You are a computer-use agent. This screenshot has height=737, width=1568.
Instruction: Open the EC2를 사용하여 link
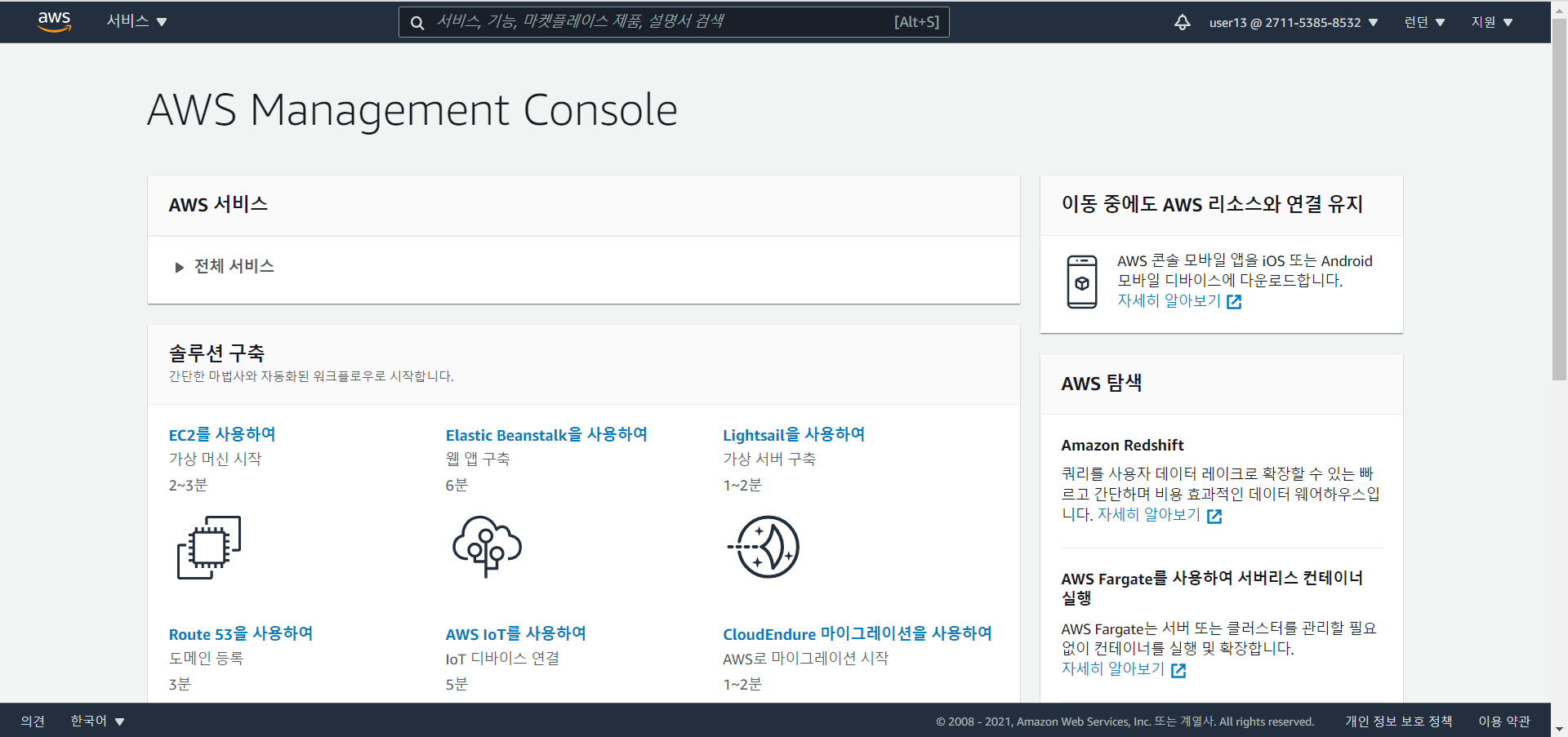click(222, 434)
